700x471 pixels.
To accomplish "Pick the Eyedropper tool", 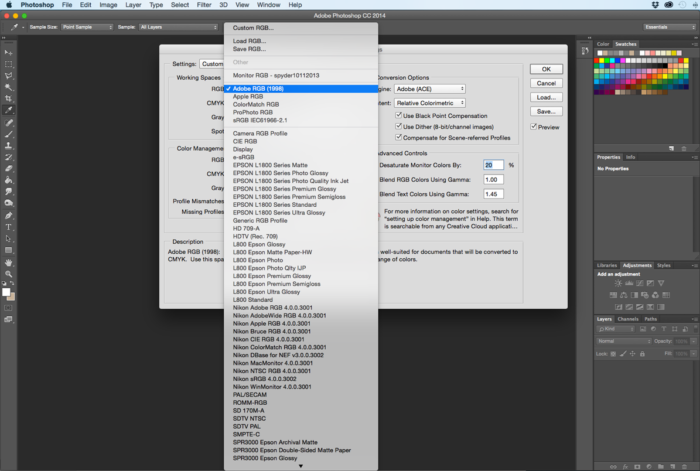I will [x=8, y=111].
